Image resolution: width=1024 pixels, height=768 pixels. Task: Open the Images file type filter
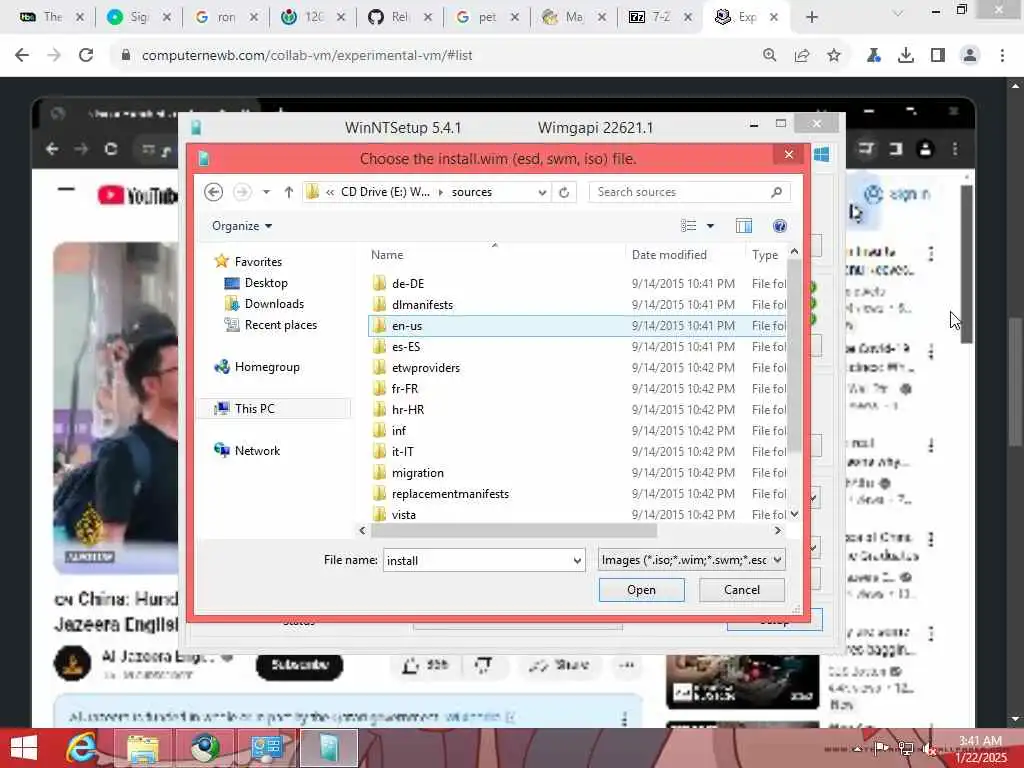point(692,560)
